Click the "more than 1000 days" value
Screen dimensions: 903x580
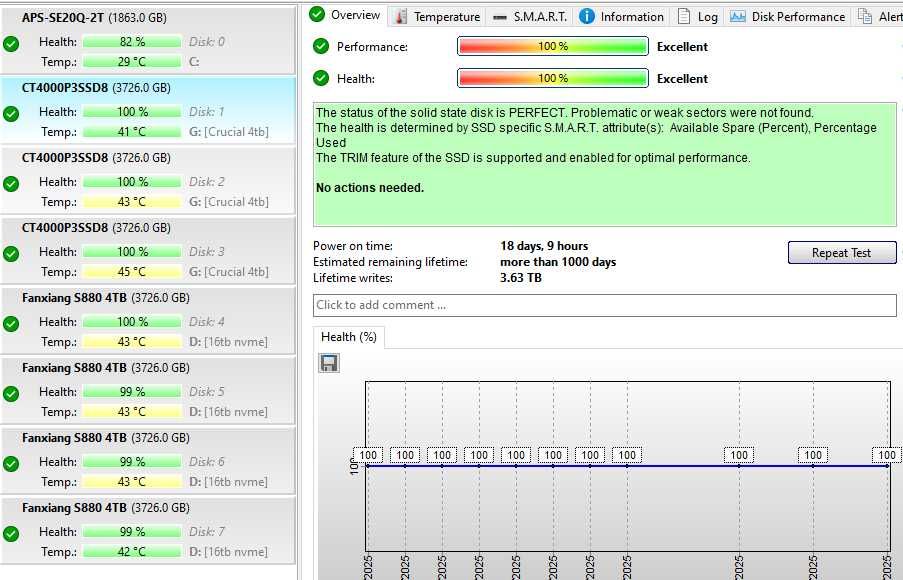tap(558, 262)
